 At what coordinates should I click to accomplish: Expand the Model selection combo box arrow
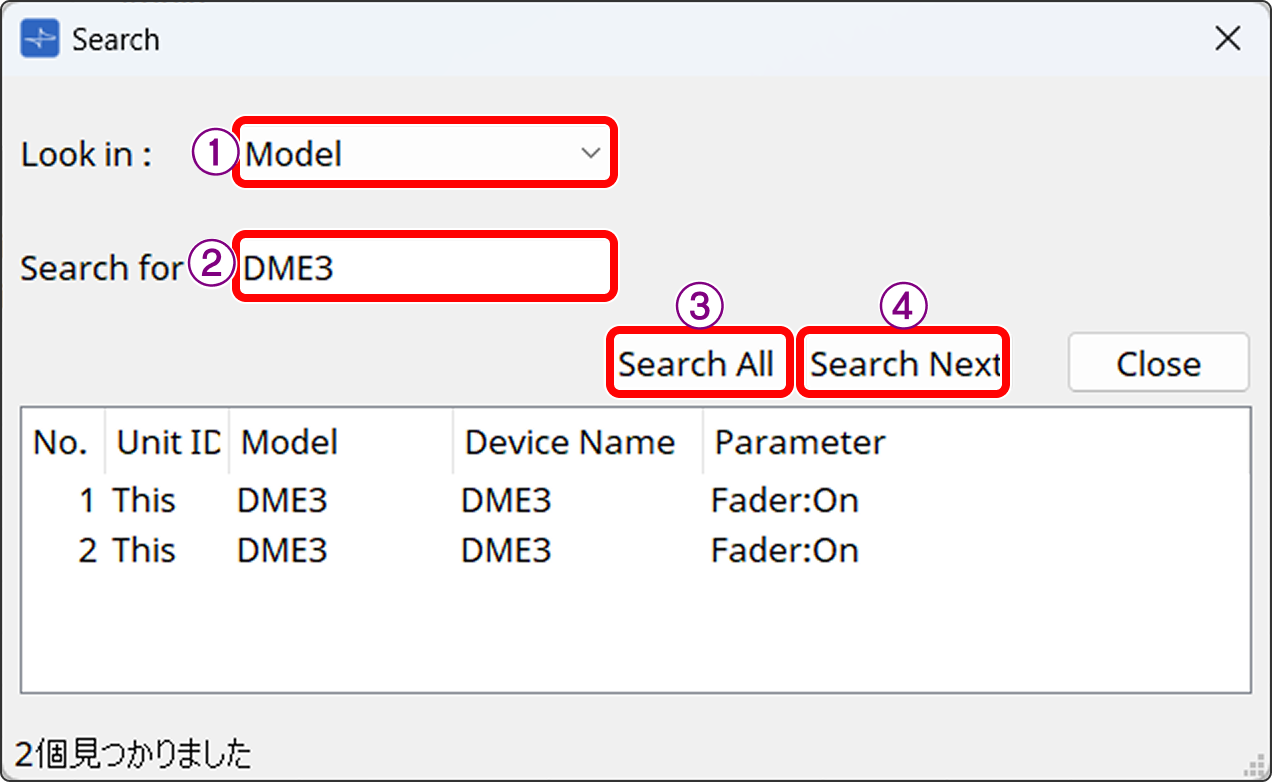pyautogui.click(x=589, y=152)
